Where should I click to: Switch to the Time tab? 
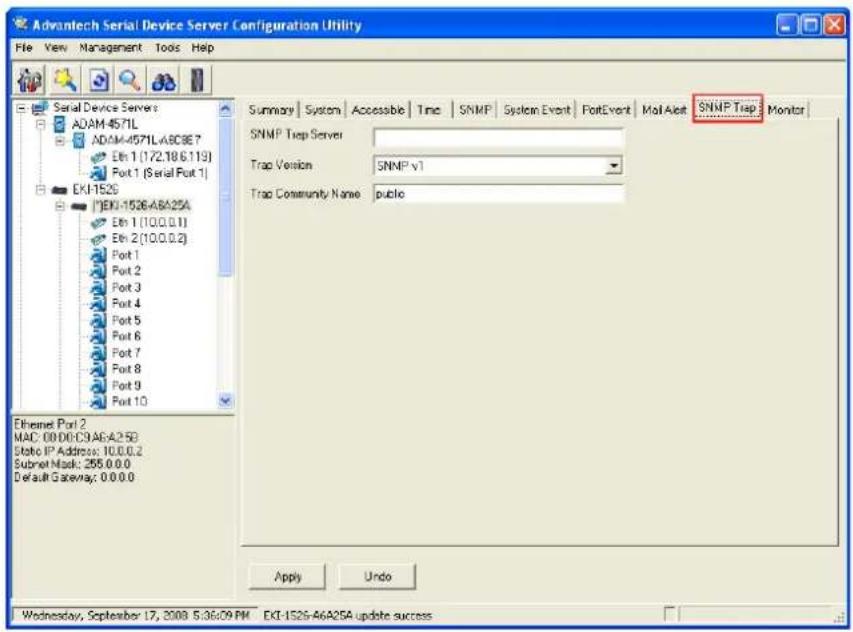pyautogui.click(x=429, y=110)
